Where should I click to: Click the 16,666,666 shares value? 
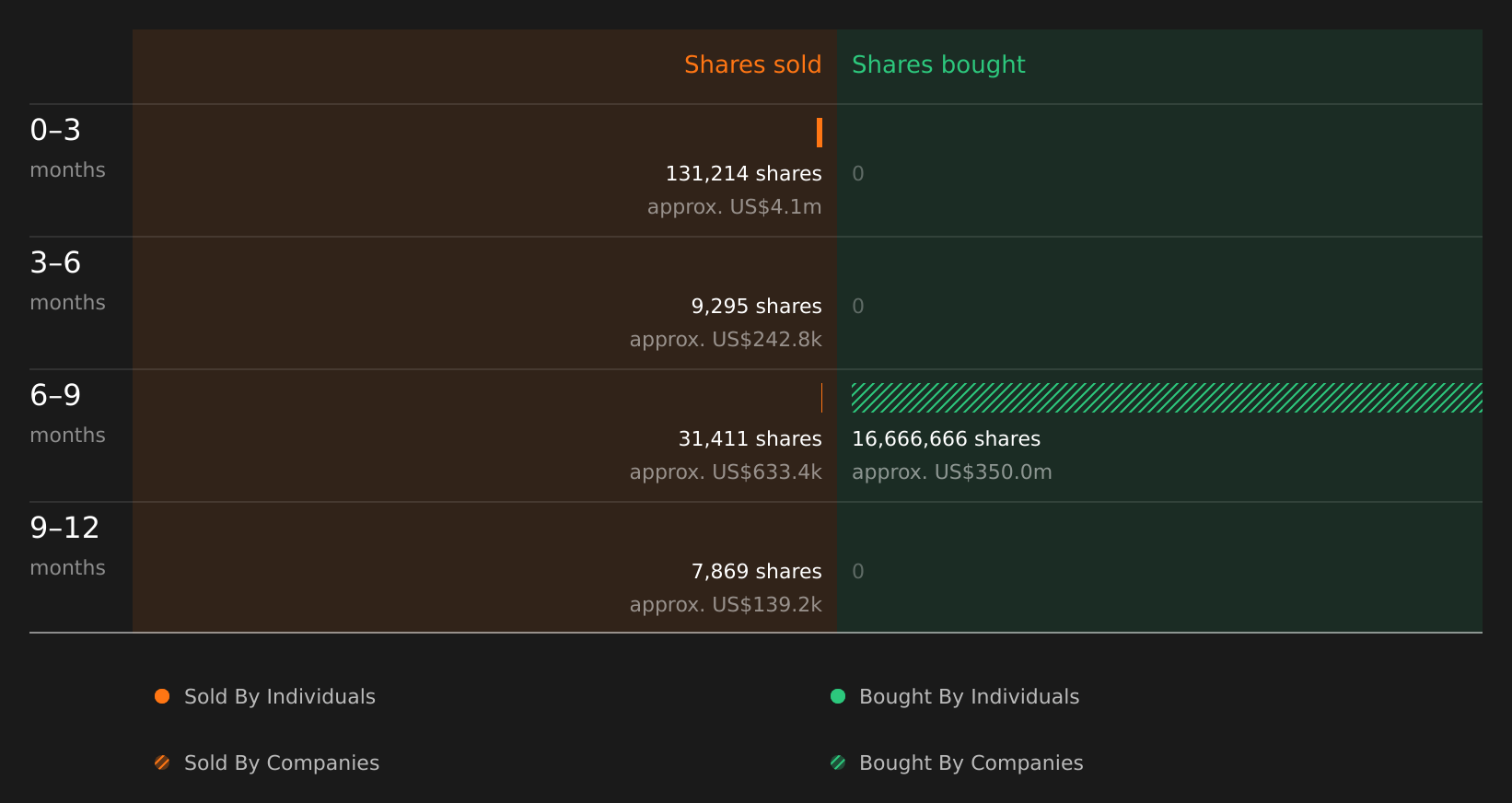(x=946, y=438)
